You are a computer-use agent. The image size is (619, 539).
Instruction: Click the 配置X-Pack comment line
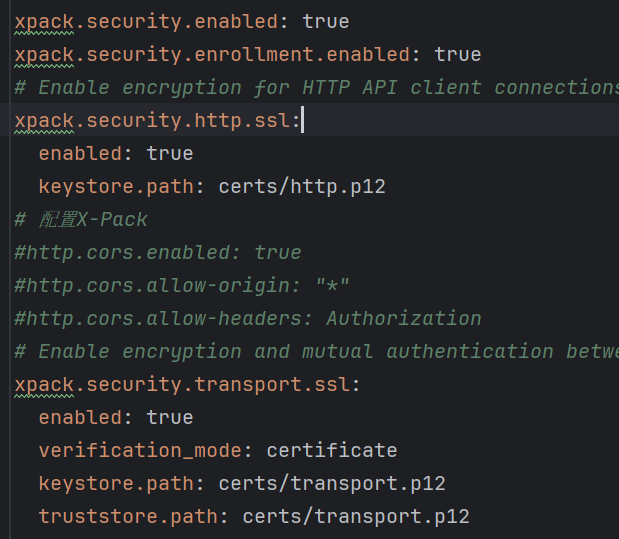(81, 220)
